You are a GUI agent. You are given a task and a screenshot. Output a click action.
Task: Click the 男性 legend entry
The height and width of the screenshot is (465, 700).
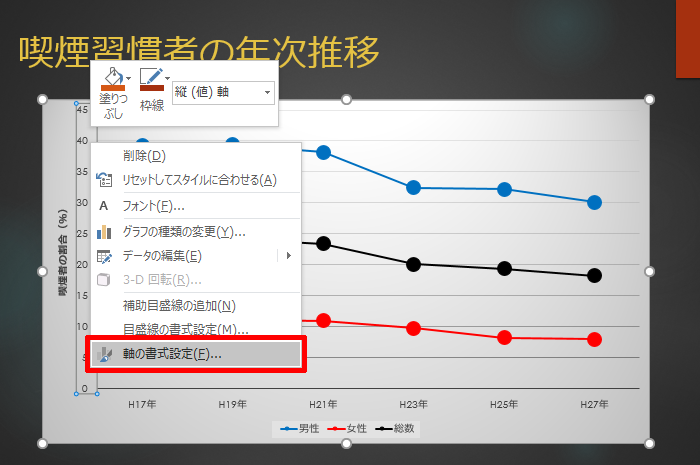[x=300, y=428]
